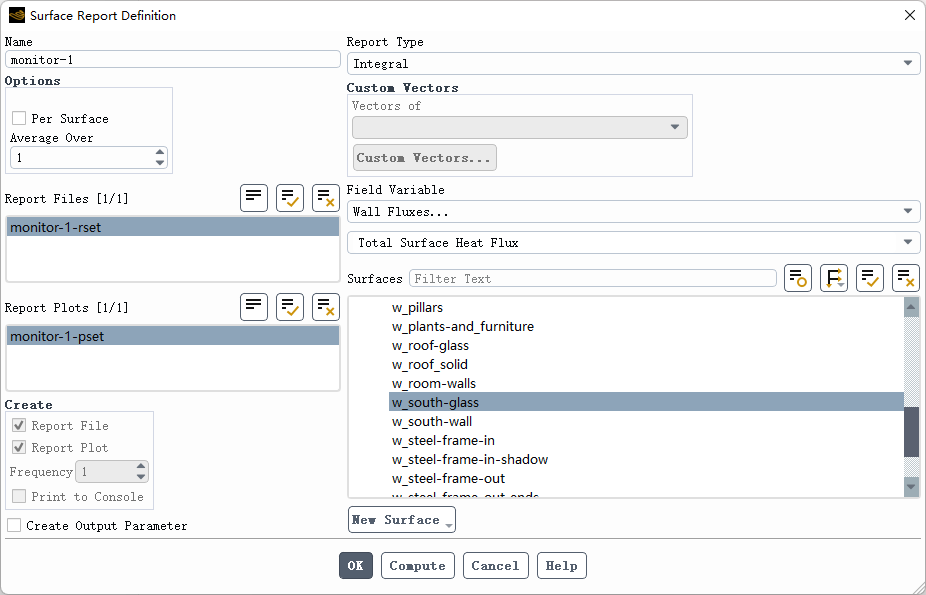Deselect all Report Files icon
926x595 pixels.
[x=326, y=198]
